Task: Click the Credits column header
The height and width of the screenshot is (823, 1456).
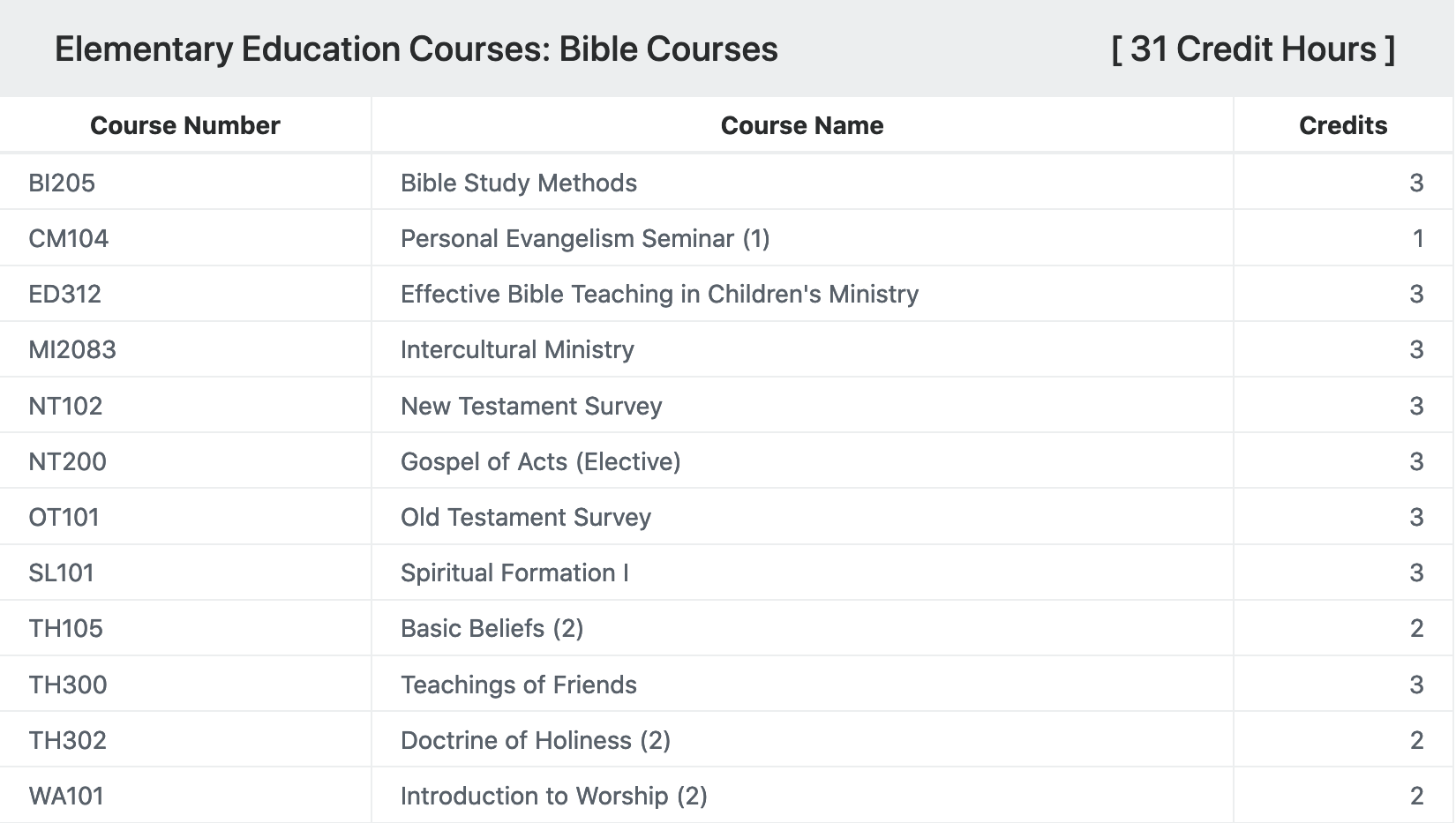Action: 1343,125
